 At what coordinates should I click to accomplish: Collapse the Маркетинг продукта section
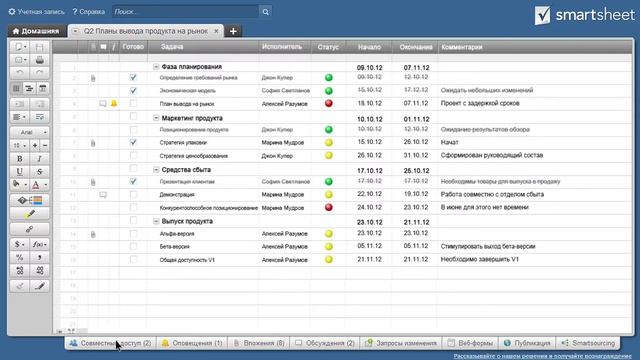[x=156, y=118]
